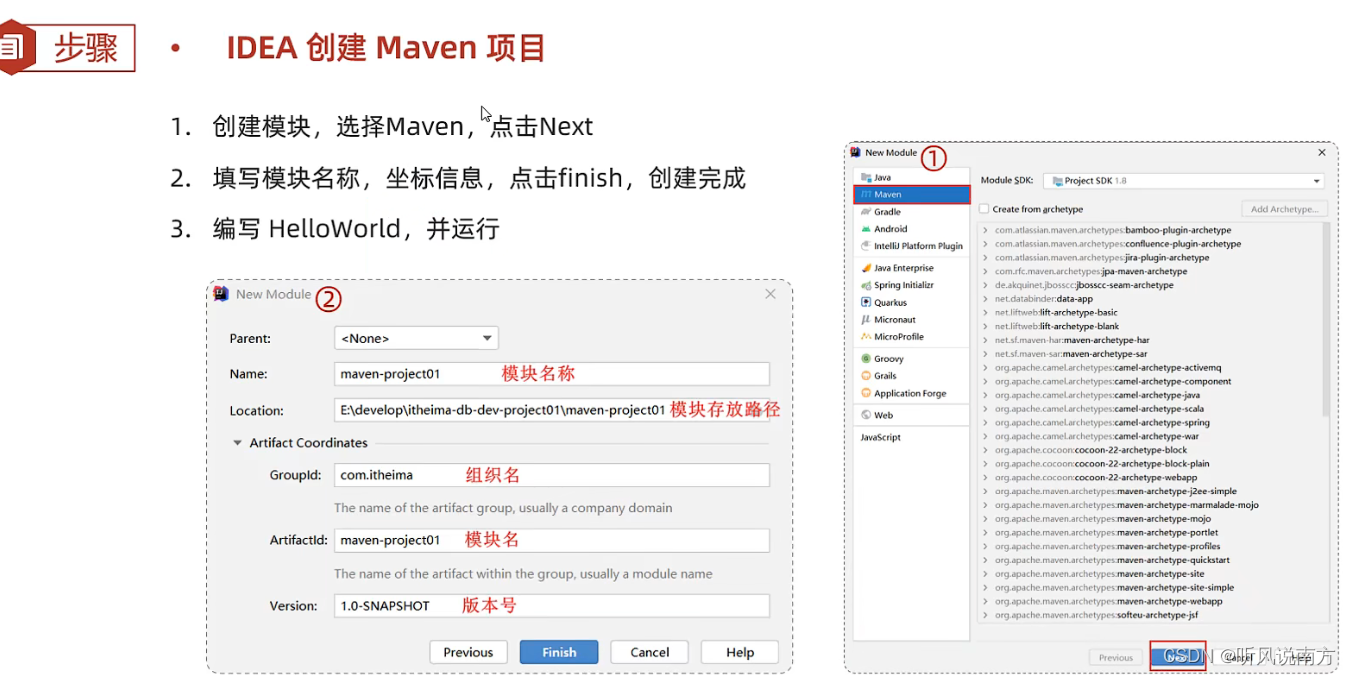Choose the MicroProfile icon
Image resolution: width=1351 pixels, height=675 pixels.
pyautogui.click(x=866, y=337)
